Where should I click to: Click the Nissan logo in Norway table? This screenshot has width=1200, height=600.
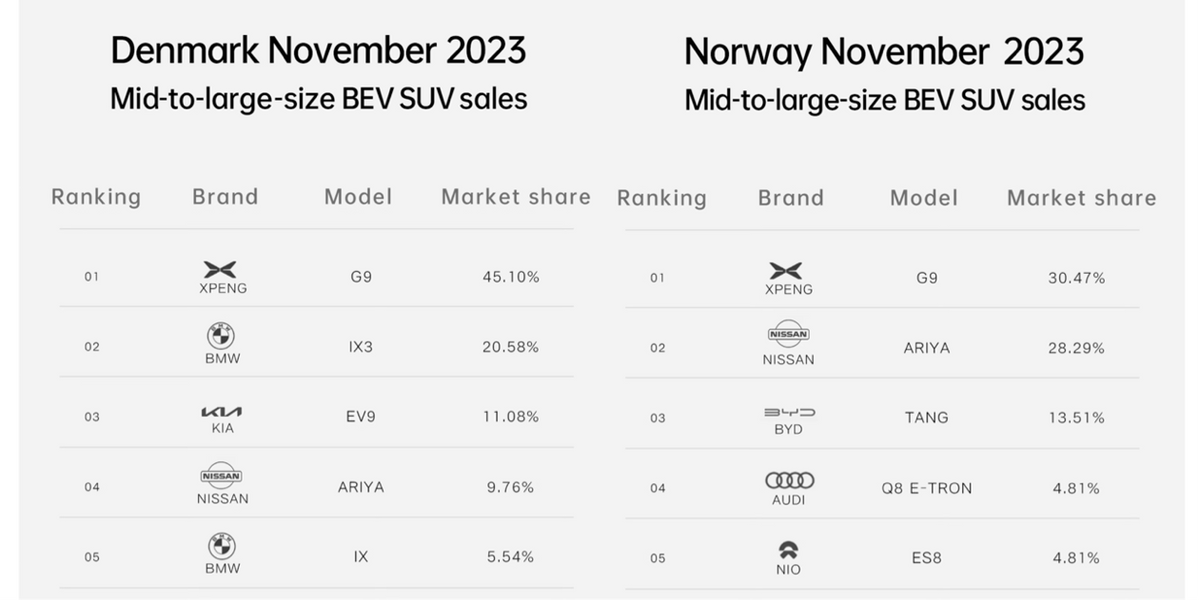pos(788,335)
